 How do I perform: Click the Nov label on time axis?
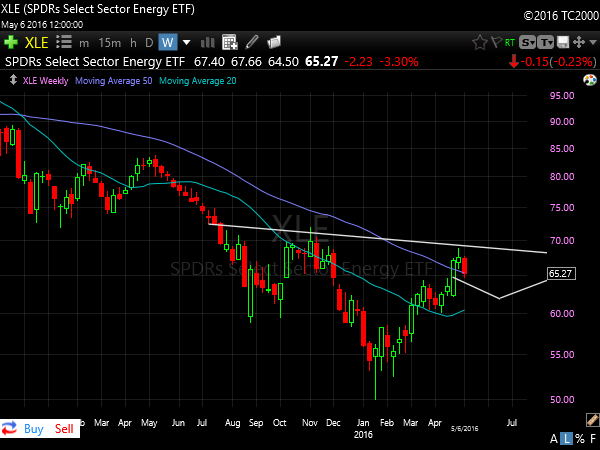click(x=310, y=423)
